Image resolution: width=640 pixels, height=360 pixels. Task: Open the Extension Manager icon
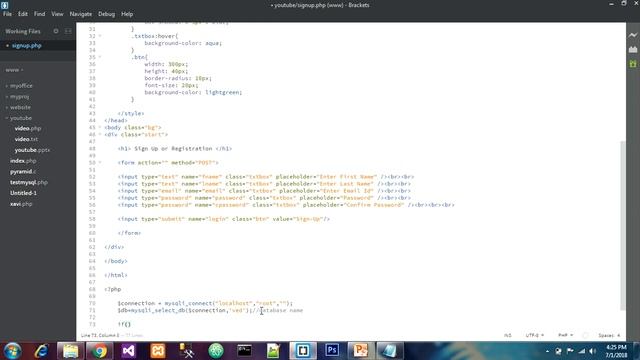pyautogui.click(x=633, y=49)
